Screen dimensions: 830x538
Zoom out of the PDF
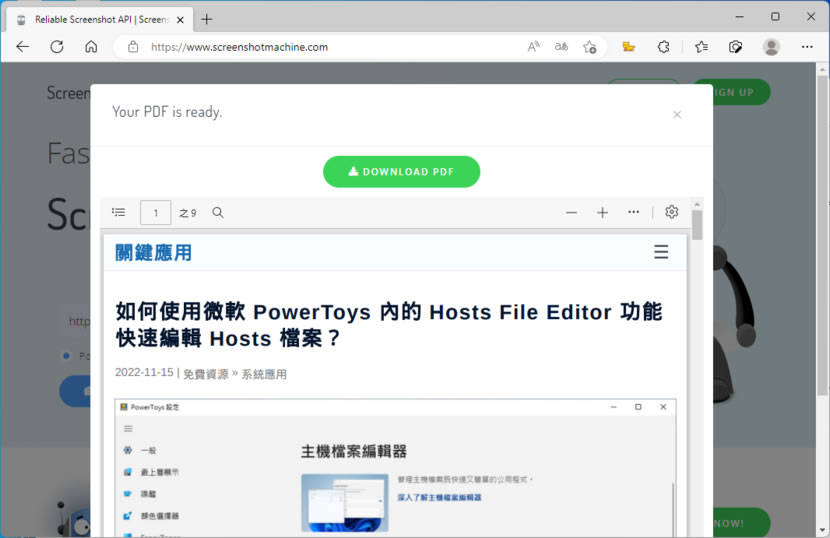571,212
